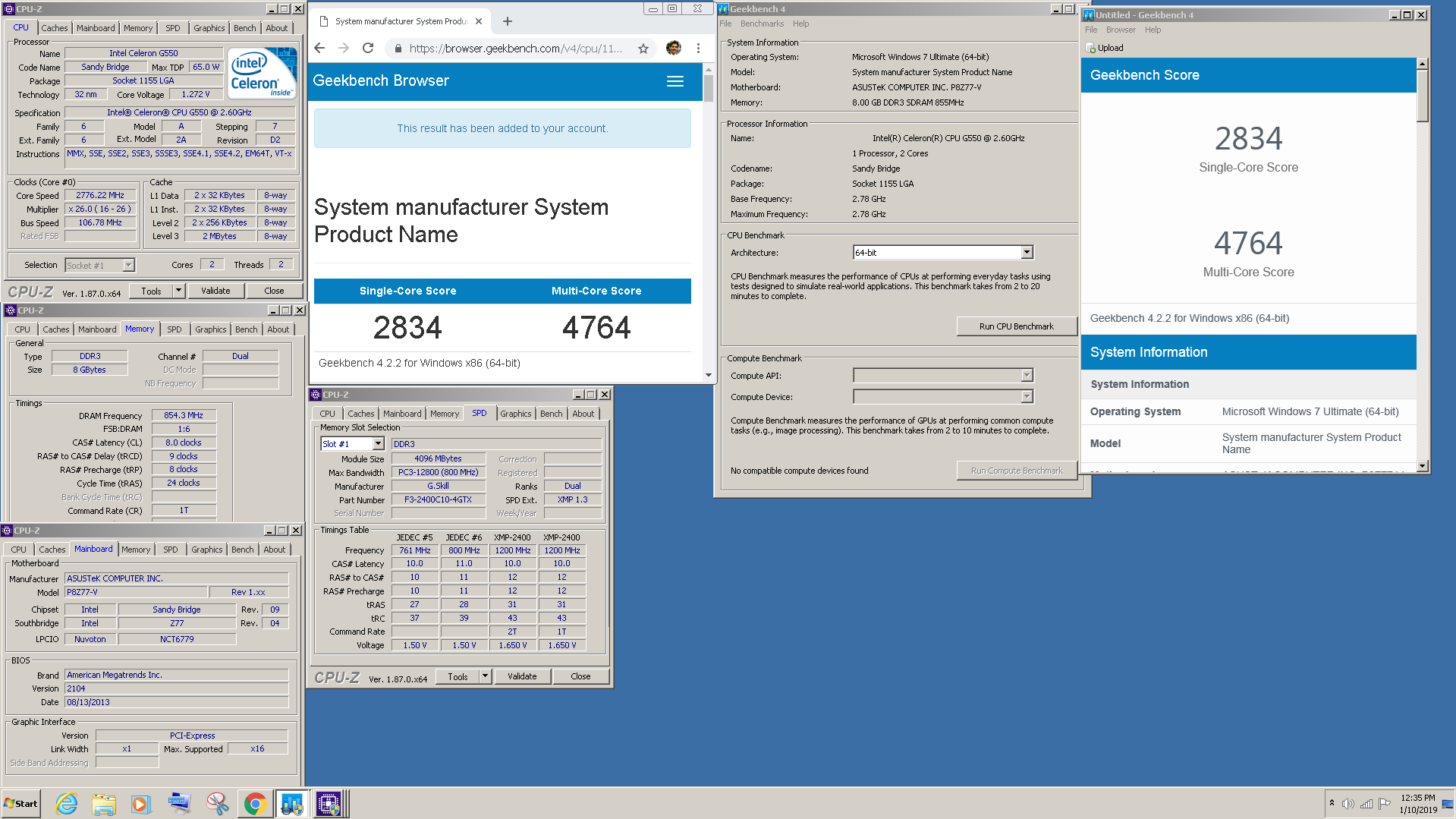Open Internet Explorer from the taskbar

click(x=67, y=803)
